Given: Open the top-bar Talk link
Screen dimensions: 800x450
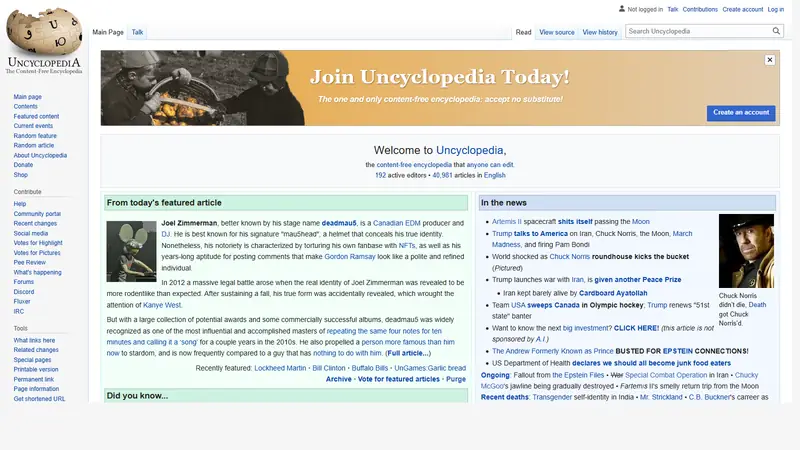Looking at the screenshot, I should point(672,9).
